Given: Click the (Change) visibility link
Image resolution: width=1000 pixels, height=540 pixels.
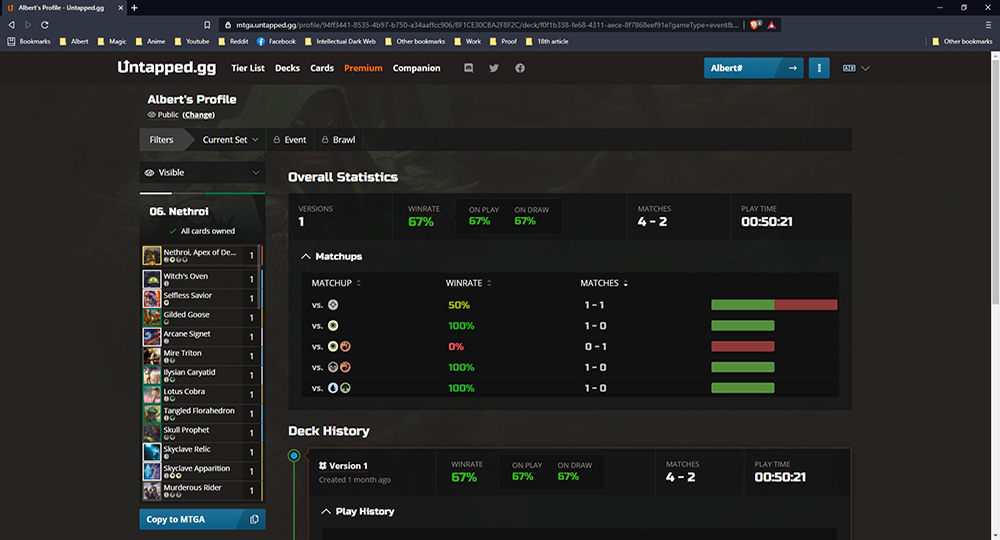Looking at the screenshot, I should (198, 115).
